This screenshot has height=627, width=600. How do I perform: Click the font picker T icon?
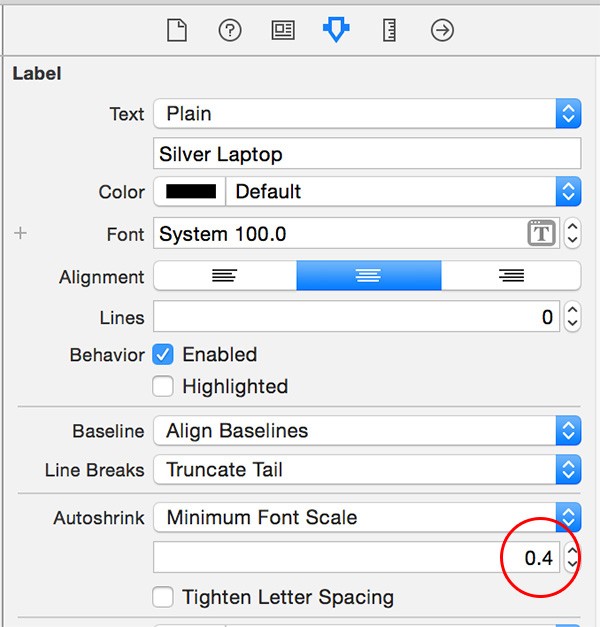pyautogui.click(x=542, y=233)
